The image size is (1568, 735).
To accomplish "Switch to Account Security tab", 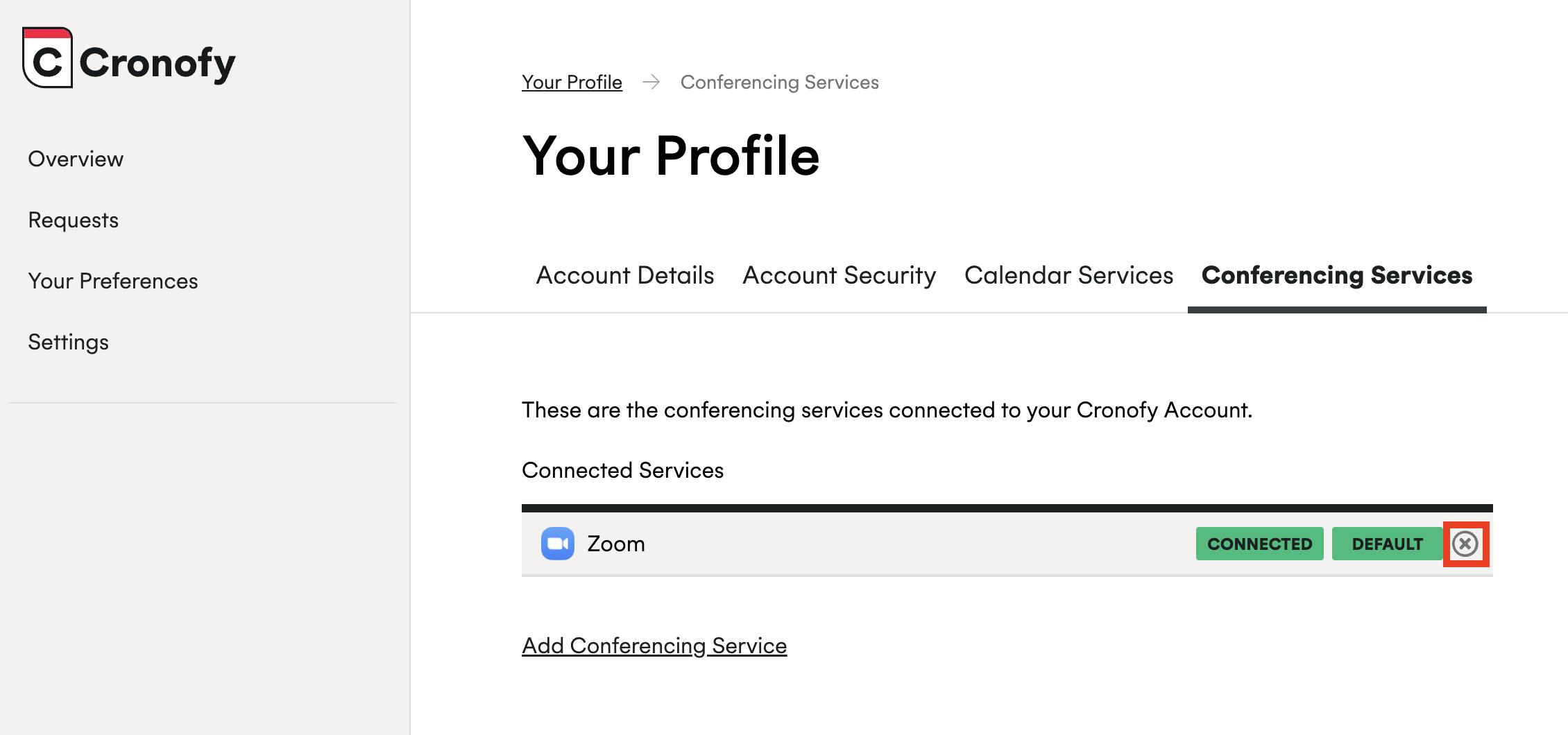I will click(840, 275).
